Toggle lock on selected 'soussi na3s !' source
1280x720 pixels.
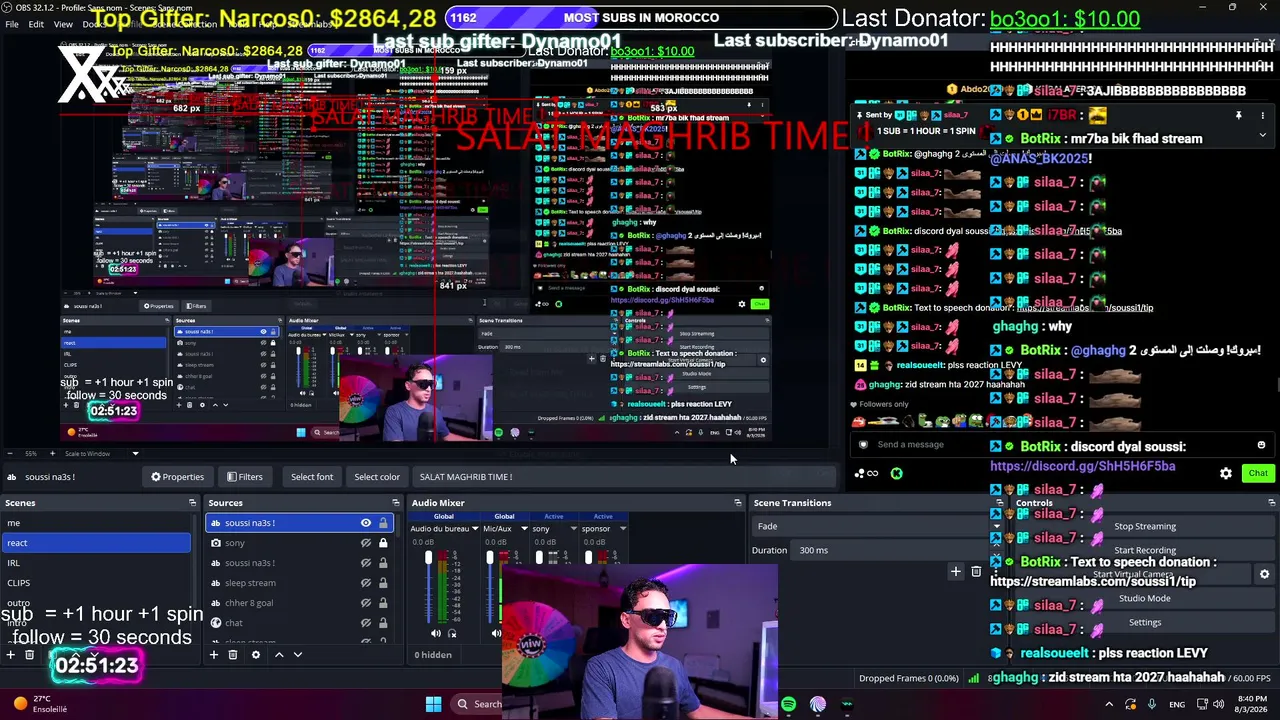(x=383, y=523)
